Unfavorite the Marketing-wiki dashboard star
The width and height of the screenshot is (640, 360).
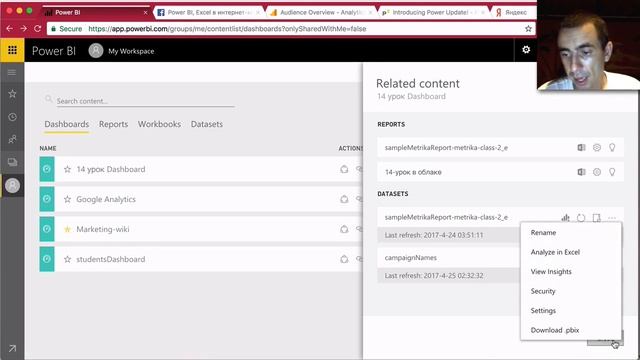click(x=67, y=229)
